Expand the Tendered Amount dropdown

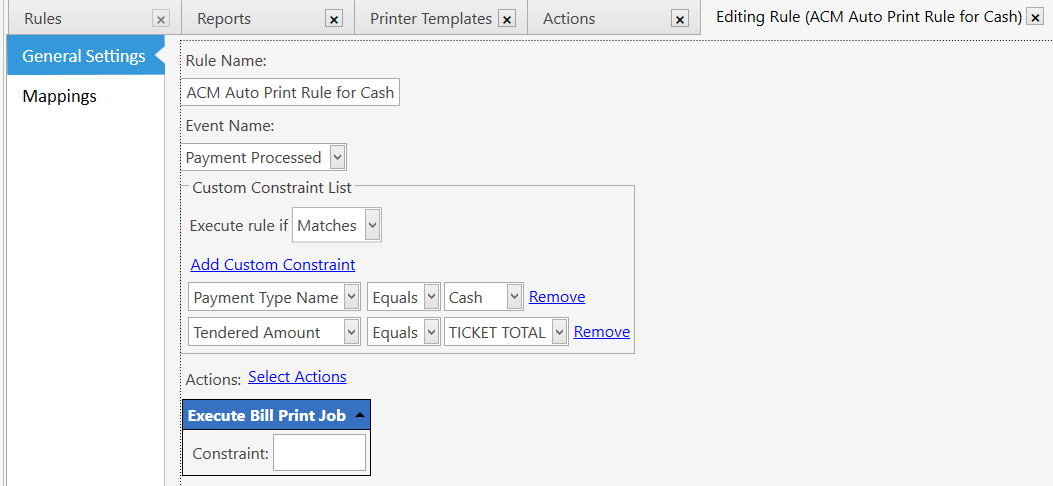[351, 332]
